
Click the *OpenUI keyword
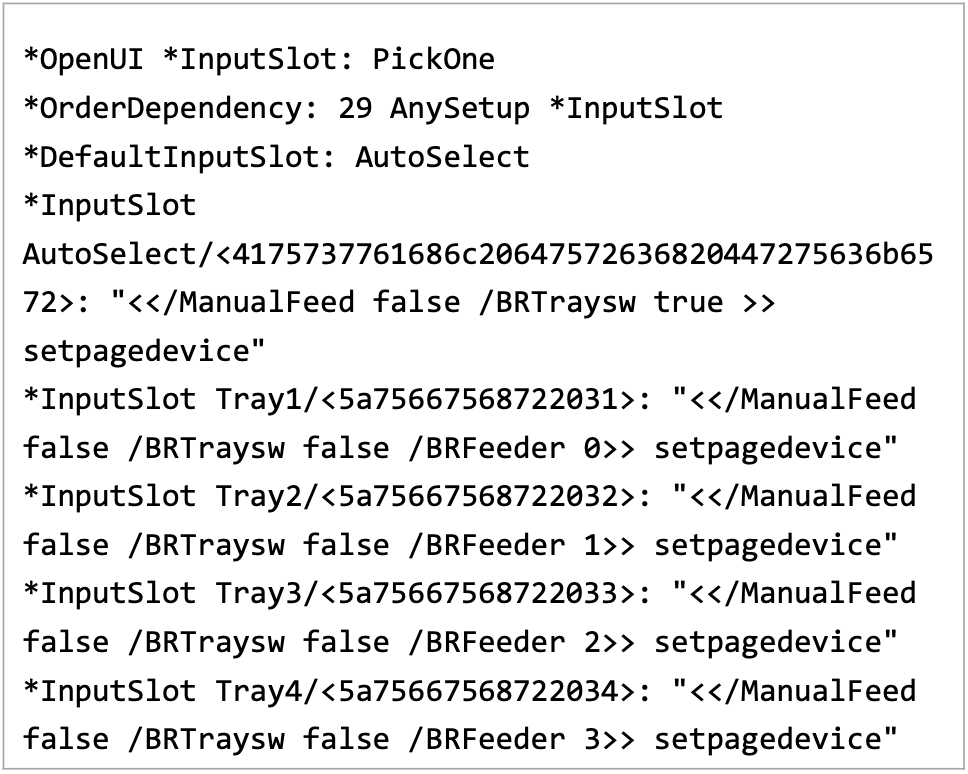pos(83,59)
